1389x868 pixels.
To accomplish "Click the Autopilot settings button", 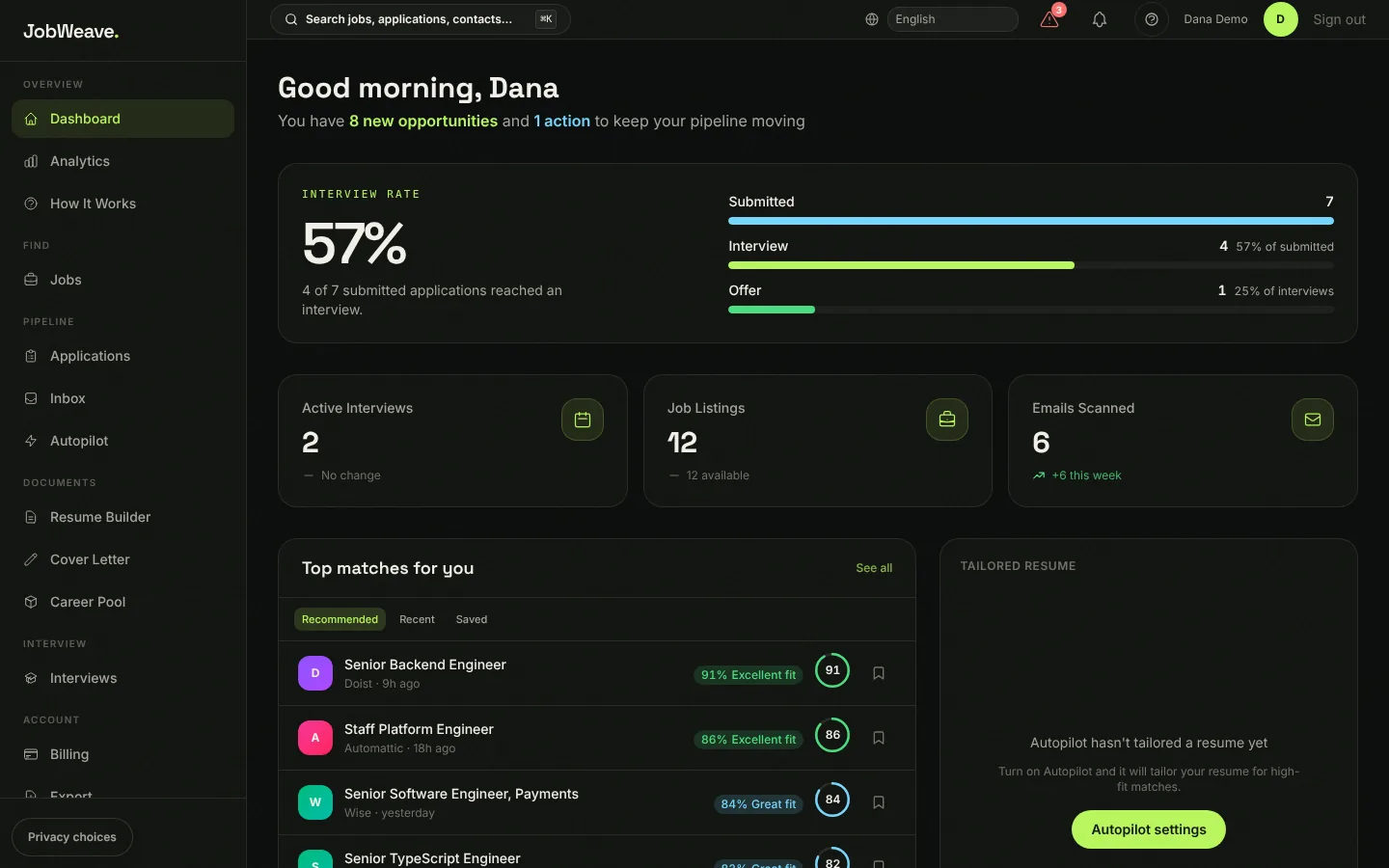I will pos(1149,829).
